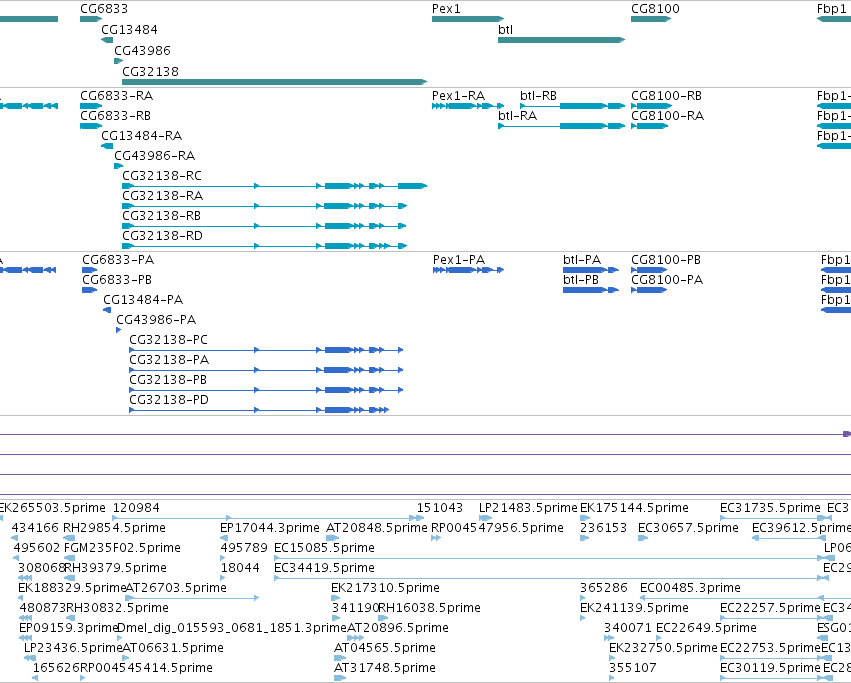Open EST EC31735.5prime
This screenshot has width=851, height=683.
point(770,508)
